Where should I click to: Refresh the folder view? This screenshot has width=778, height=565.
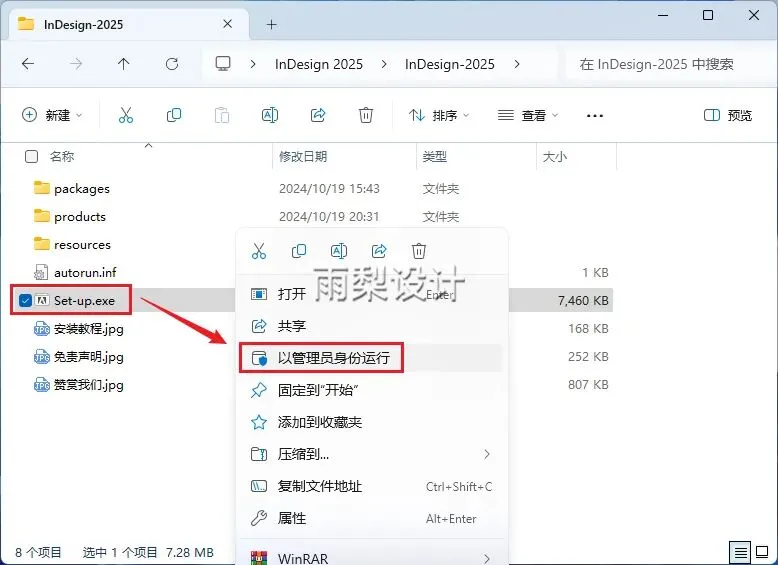[x=172, y=64]
